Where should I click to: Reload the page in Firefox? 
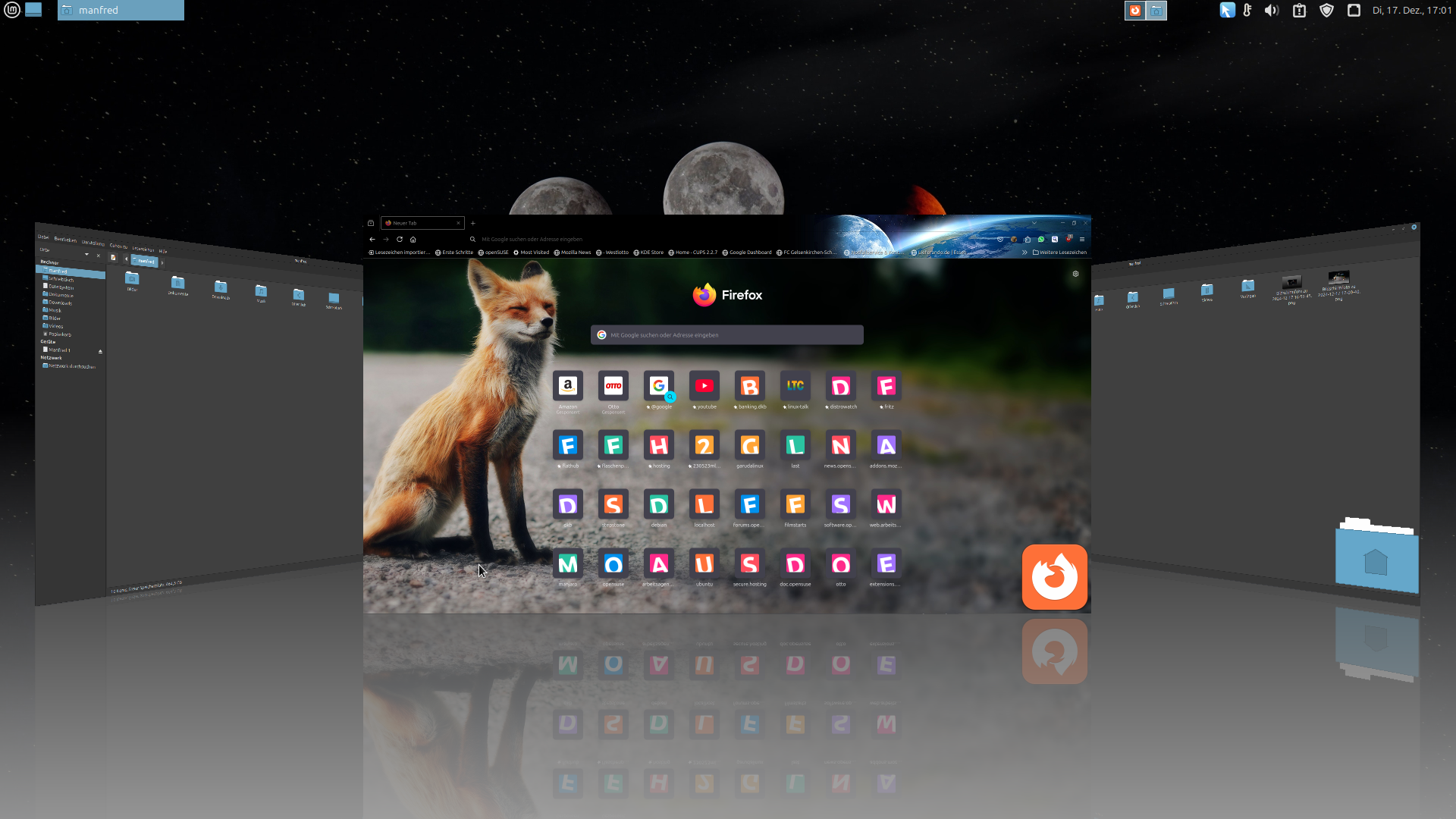[400, 239]
